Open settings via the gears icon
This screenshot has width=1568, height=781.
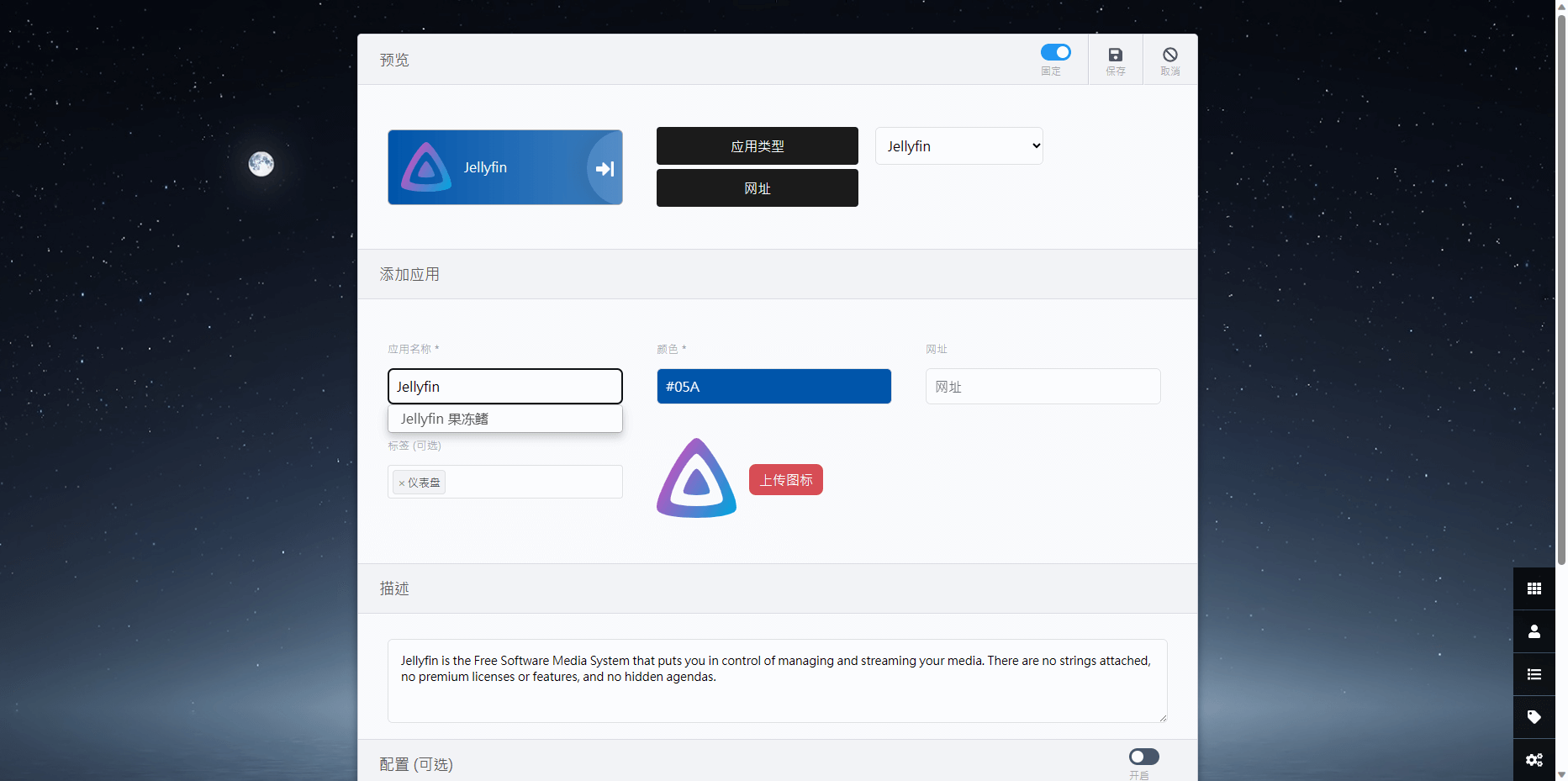click(x=1534, y=760)
